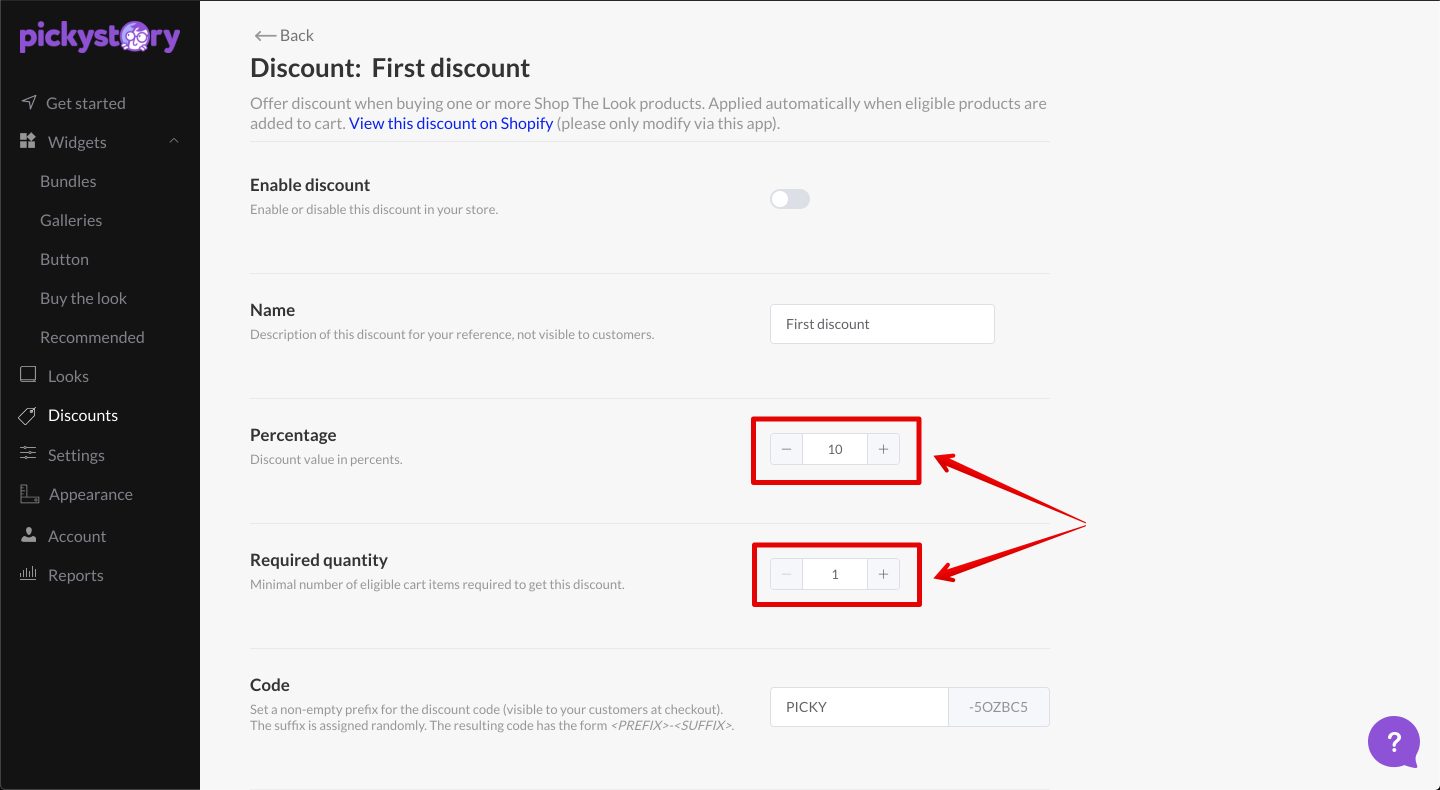Toggle the Enable discount switch
This screenshot has width=1440, height=790.
pos(790,199)
